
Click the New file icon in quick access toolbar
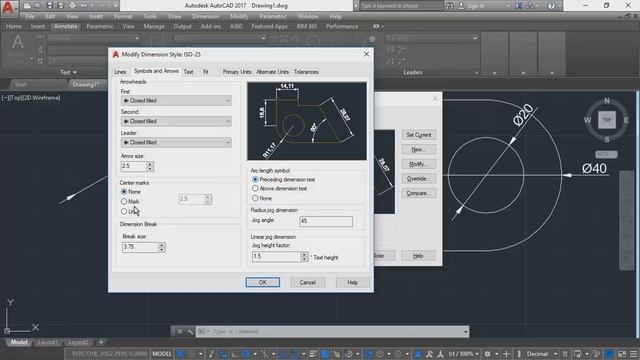click(27, 6)
